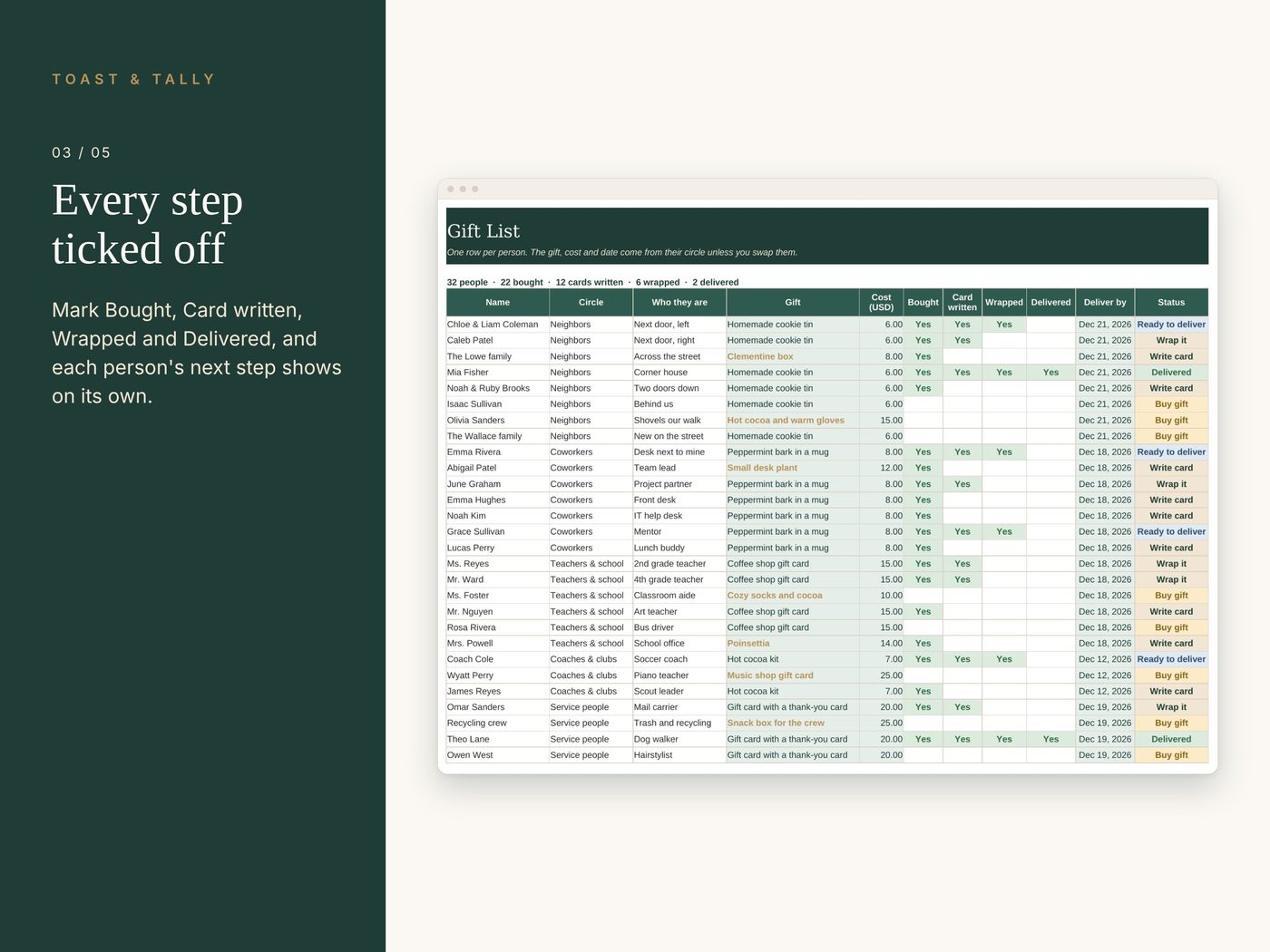Image resolution: width=1270 pixels, height=952 pixels.
Task: Click the Deliver by column header
Action: pyautogui.click(x=1105, y=302)
